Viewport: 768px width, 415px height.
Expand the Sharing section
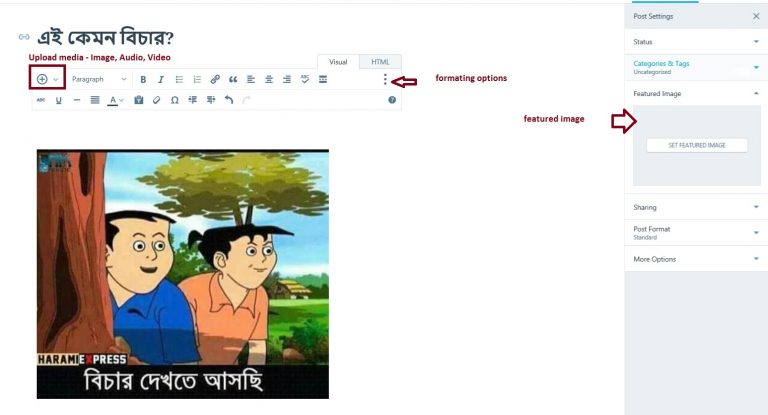click(x=696, y=207)
